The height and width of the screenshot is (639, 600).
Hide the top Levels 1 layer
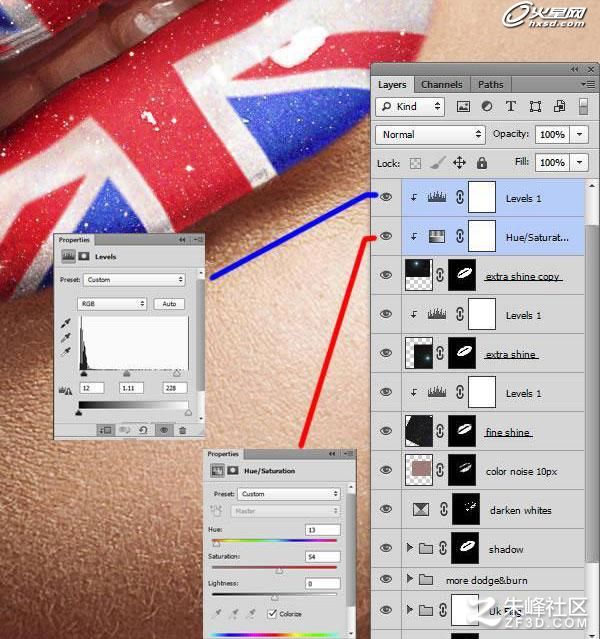pyautogui.click(x=386, y=197)
